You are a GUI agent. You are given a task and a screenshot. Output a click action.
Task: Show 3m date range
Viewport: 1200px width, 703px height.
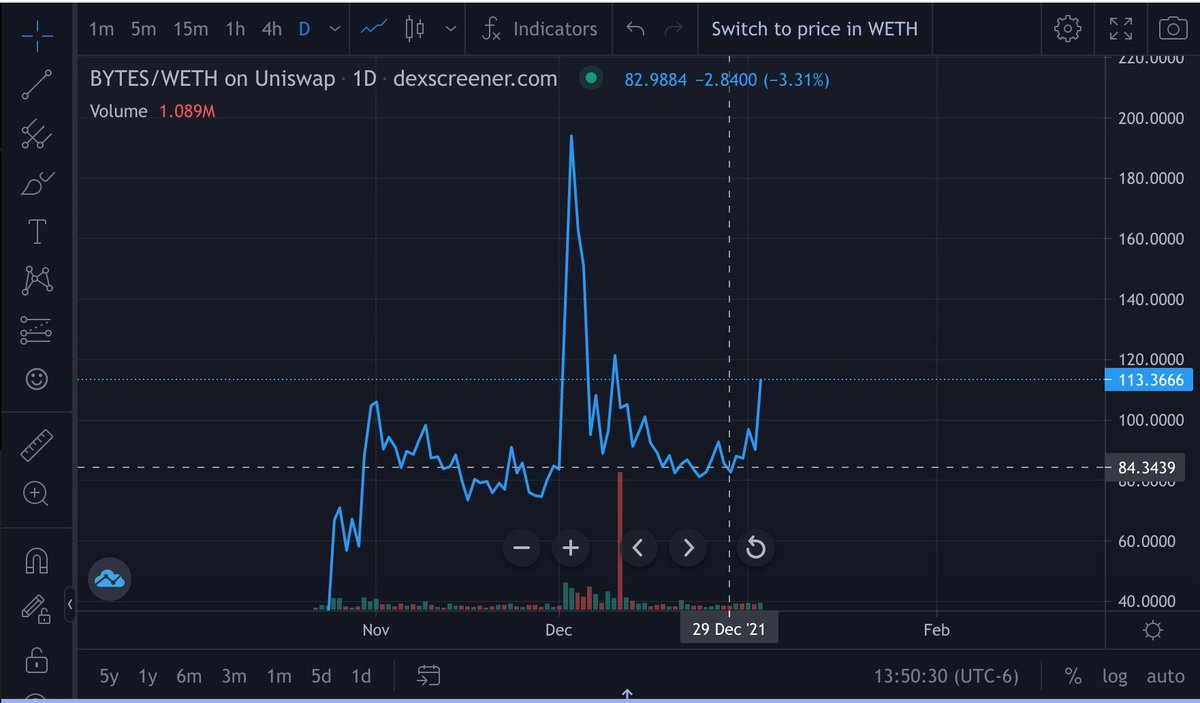(234, 676)
